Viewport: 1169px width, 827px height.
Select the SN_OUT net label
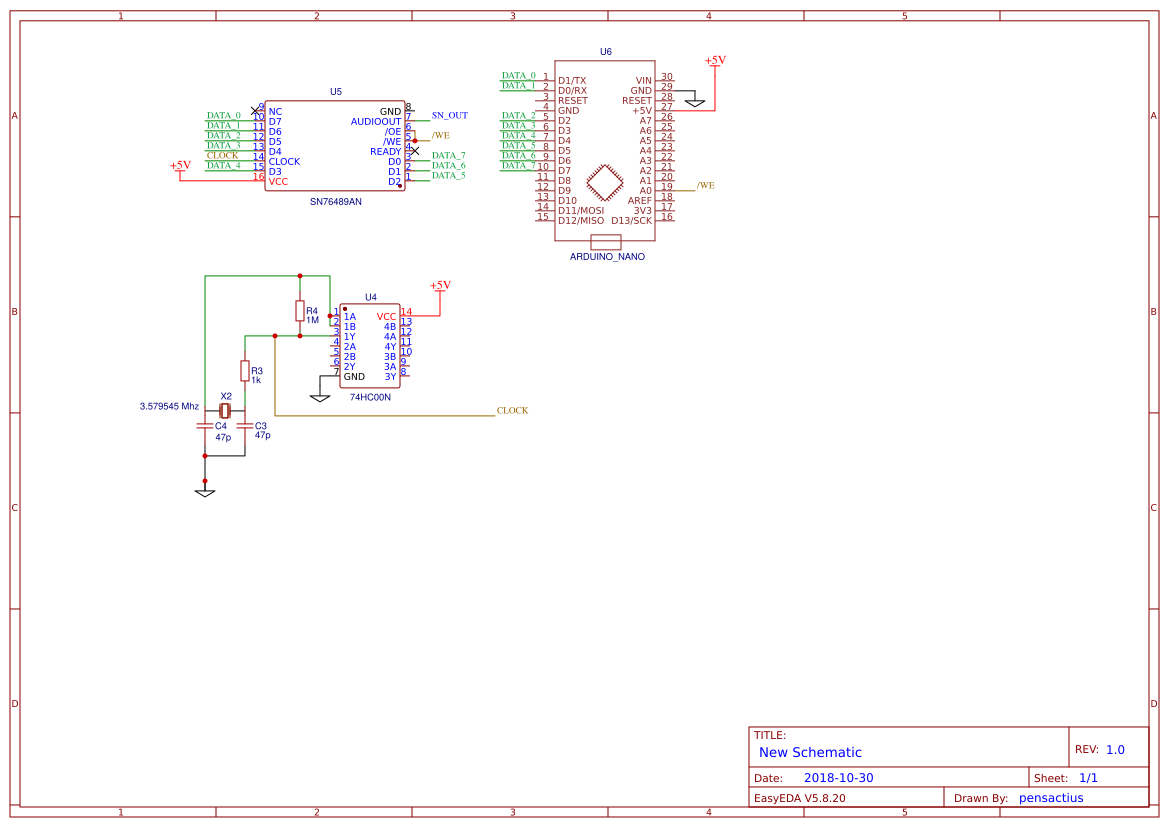tap(449, 116)
